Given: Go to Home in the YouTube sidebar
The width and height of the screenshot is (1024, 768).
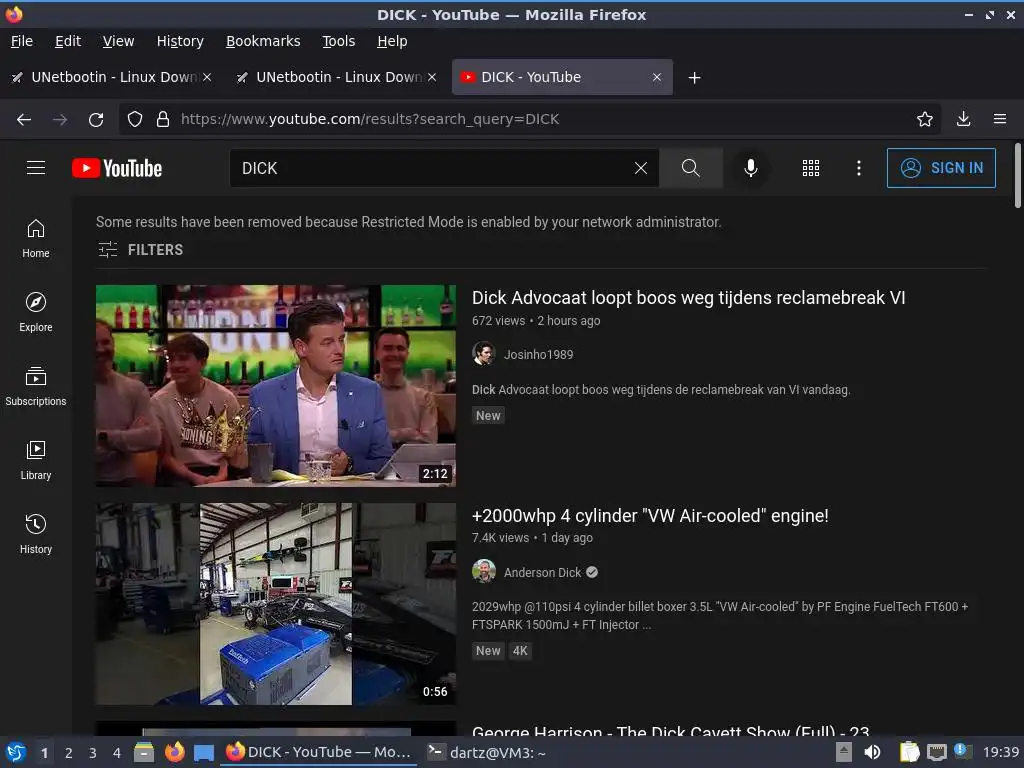Looking at the screenshot, I should [x=36, y=238].
